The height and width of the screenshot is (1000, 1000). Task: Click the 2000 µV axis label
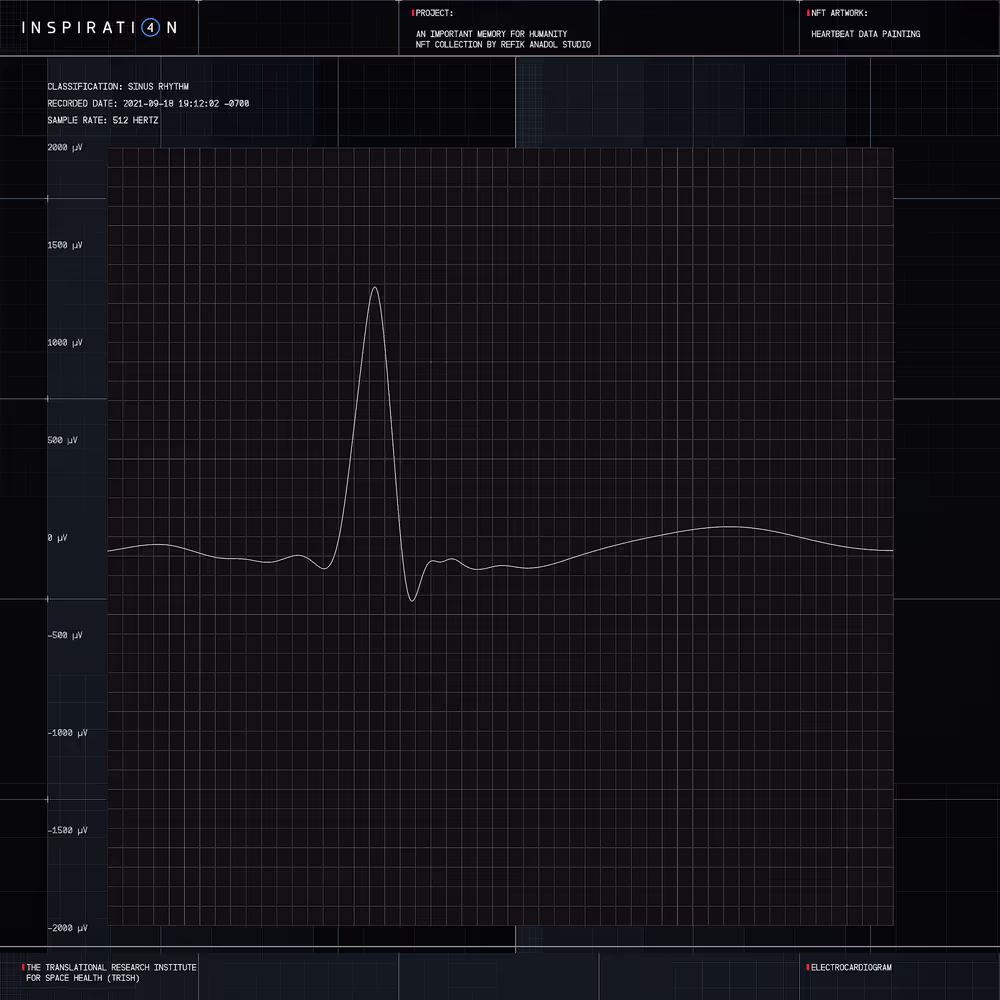pos(65,147)
